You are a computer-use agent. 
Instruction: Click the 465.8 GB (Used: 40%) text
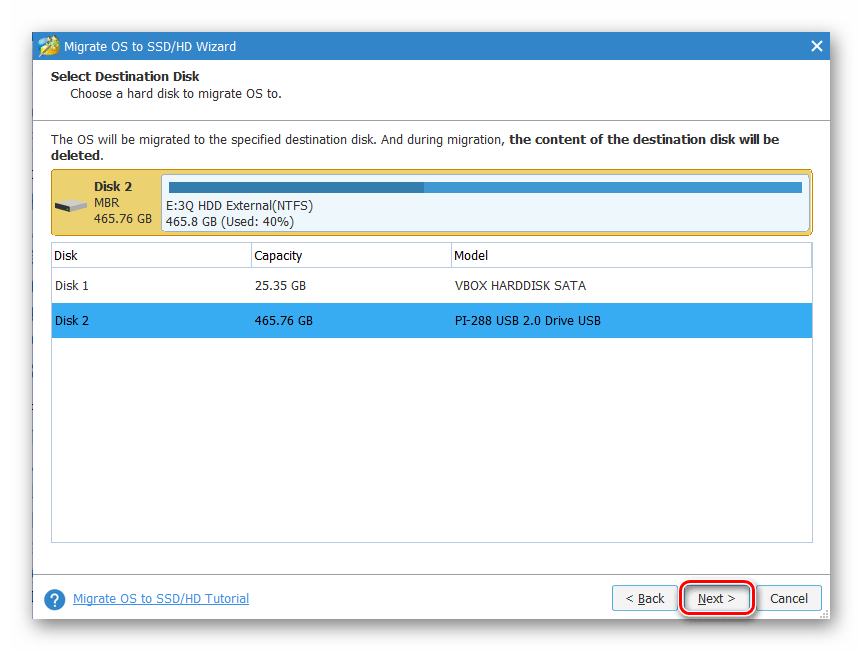pos(230,222)
